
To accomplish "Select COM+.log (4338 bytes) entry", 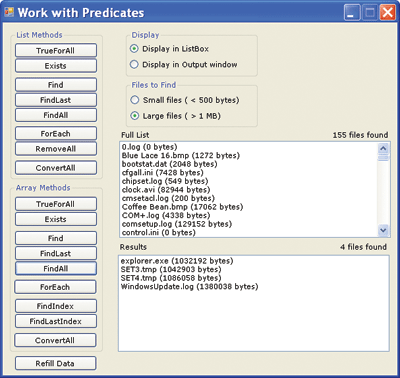I will (249, 215).
